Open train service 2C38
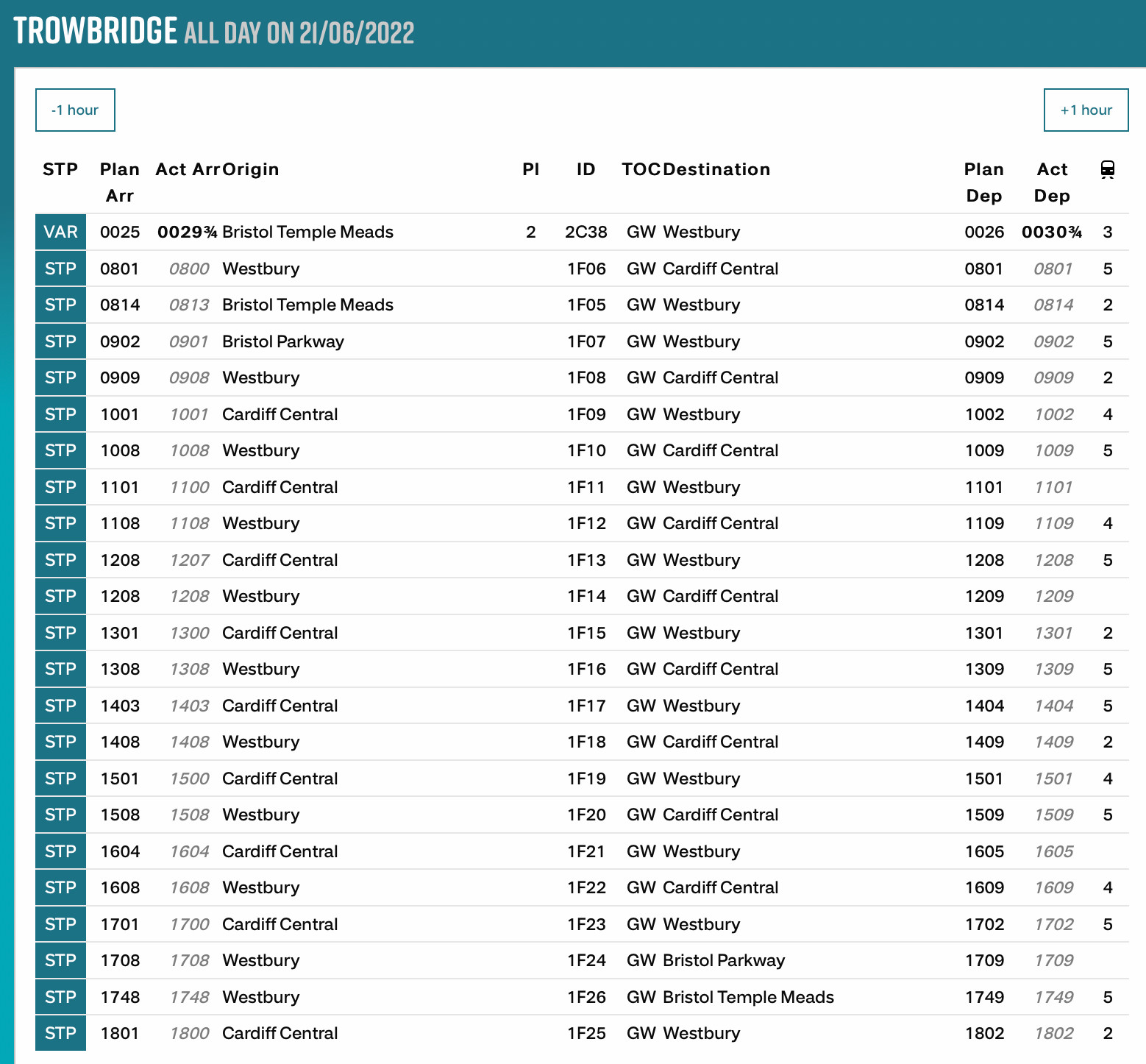Viewport: 1146px width, 1064px height. [x=586, y=233]
